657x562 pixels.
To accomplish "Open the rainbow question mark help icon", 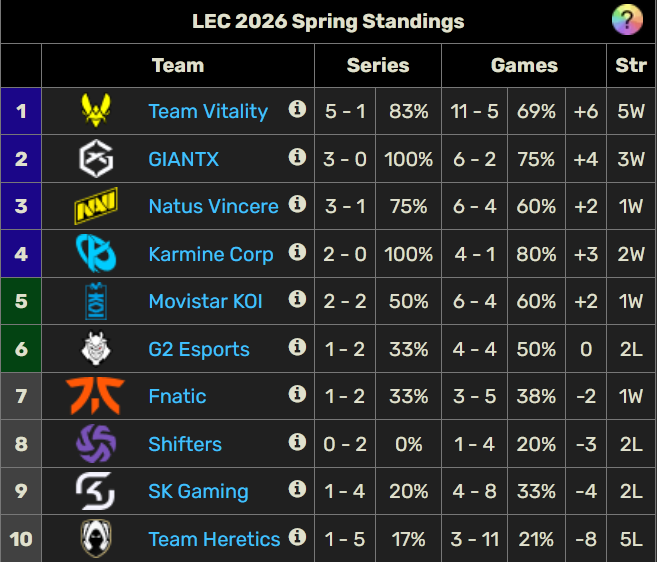I will pyautogui.click(x=626, y=20).
